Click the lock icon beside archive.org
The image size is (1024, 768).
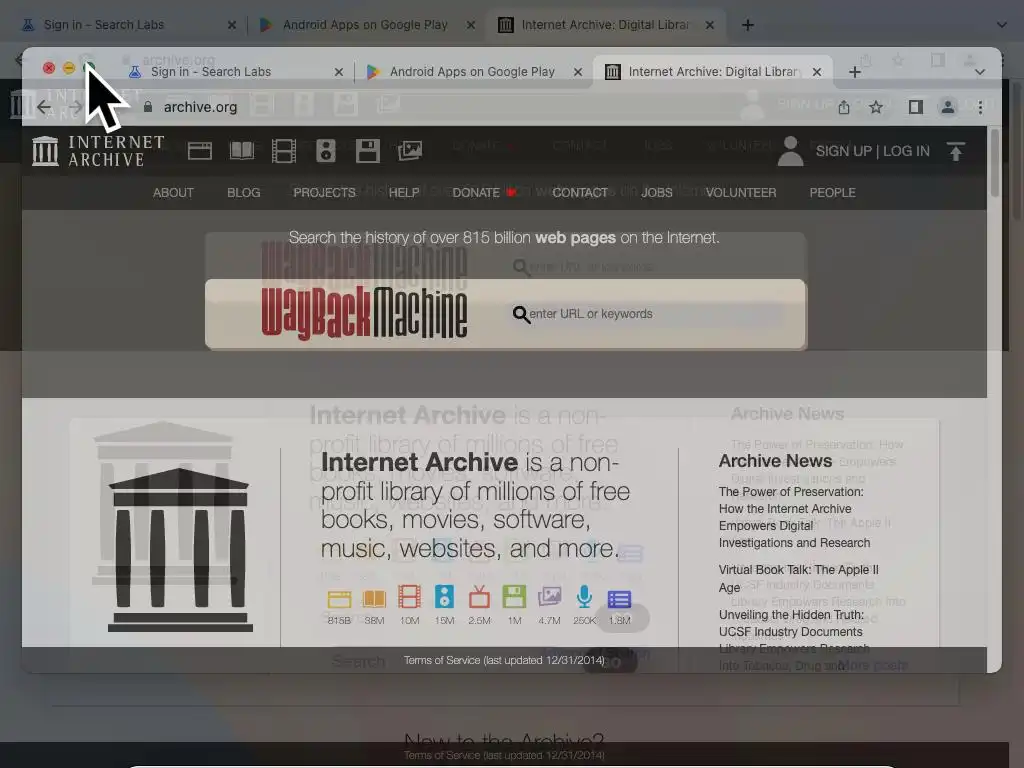(148, 107)
